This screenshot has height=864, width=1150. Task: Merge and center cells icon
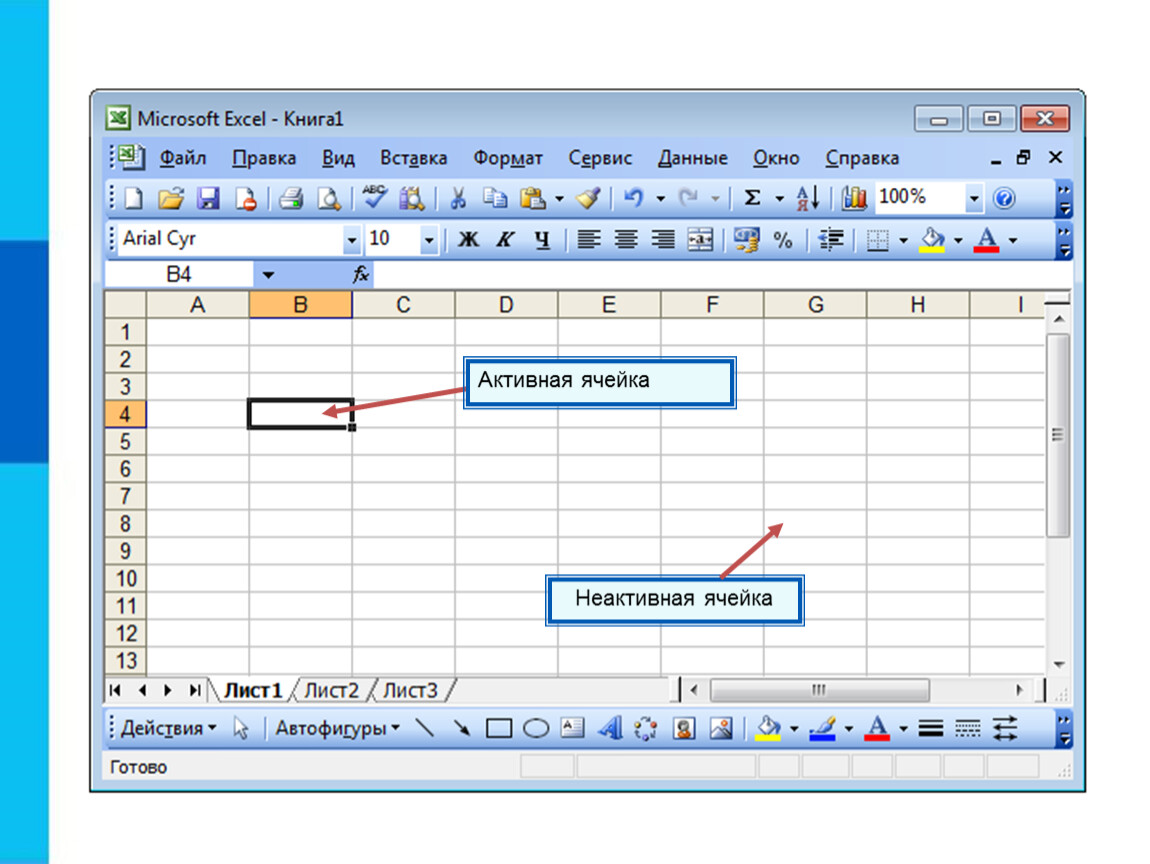click(x=700, y=239)
